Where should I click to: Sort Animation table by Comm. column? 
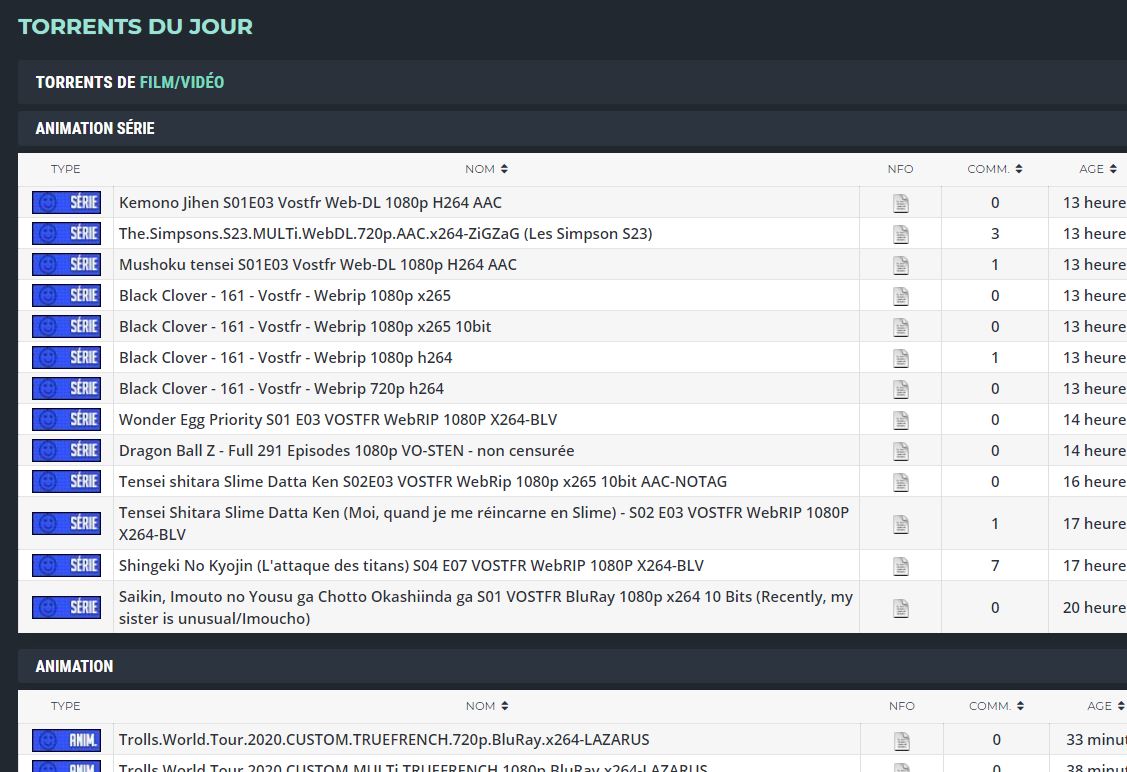pos(995,706)
